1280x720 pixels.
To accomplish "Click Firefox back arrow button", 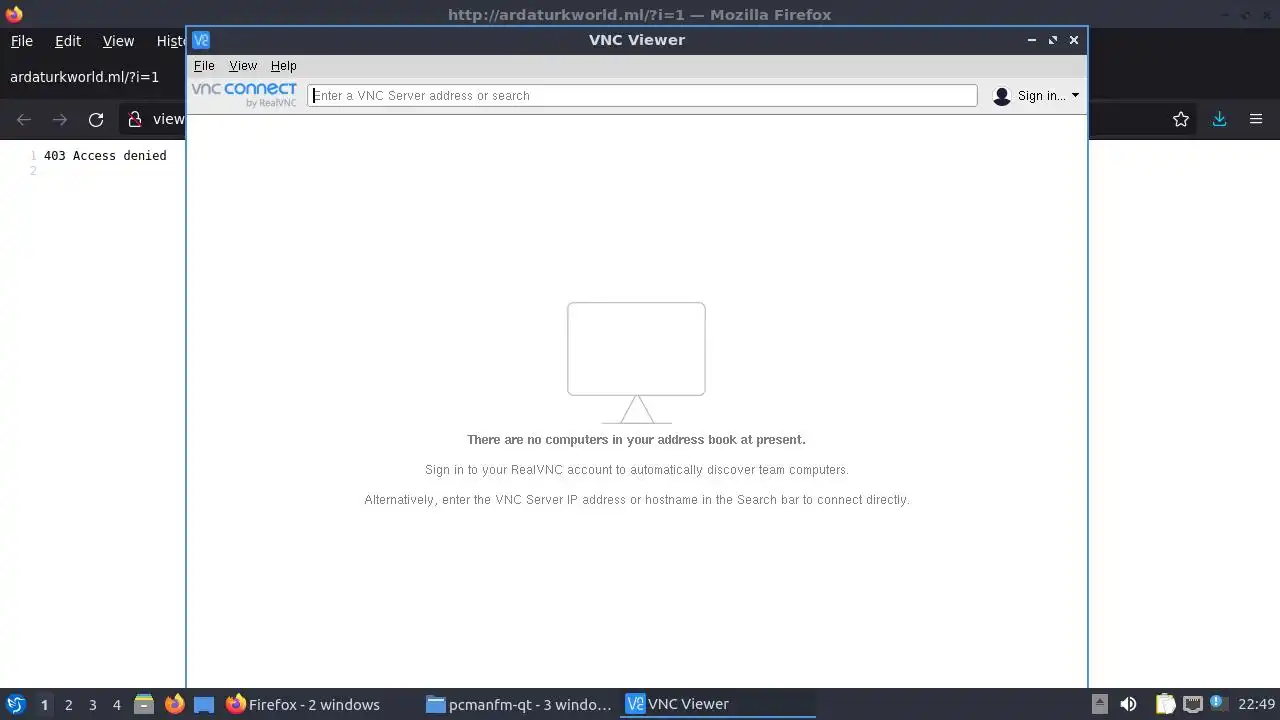I will (24, 119).
